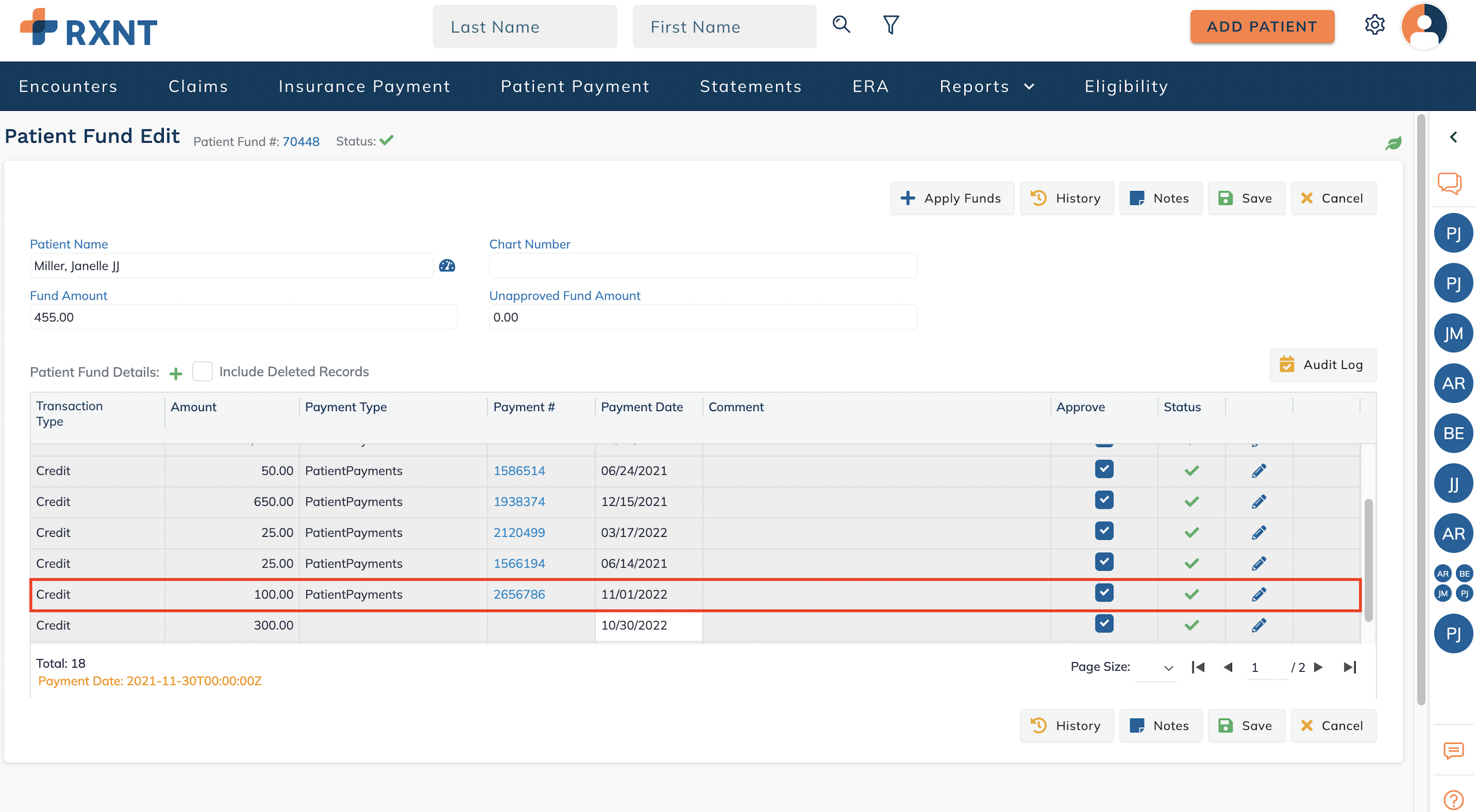Toggle Include Deleted Records checkbox

(202, 372)
